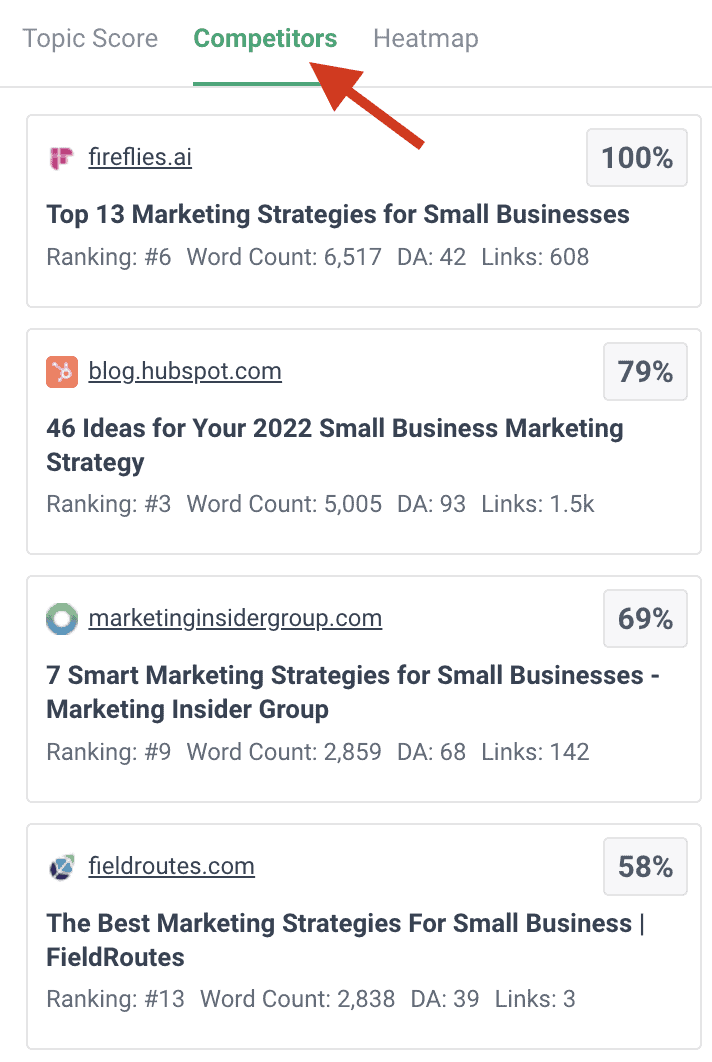Click the fireflies.ai favicon icon
The image size is (712, 1062).
pos(62,158)
